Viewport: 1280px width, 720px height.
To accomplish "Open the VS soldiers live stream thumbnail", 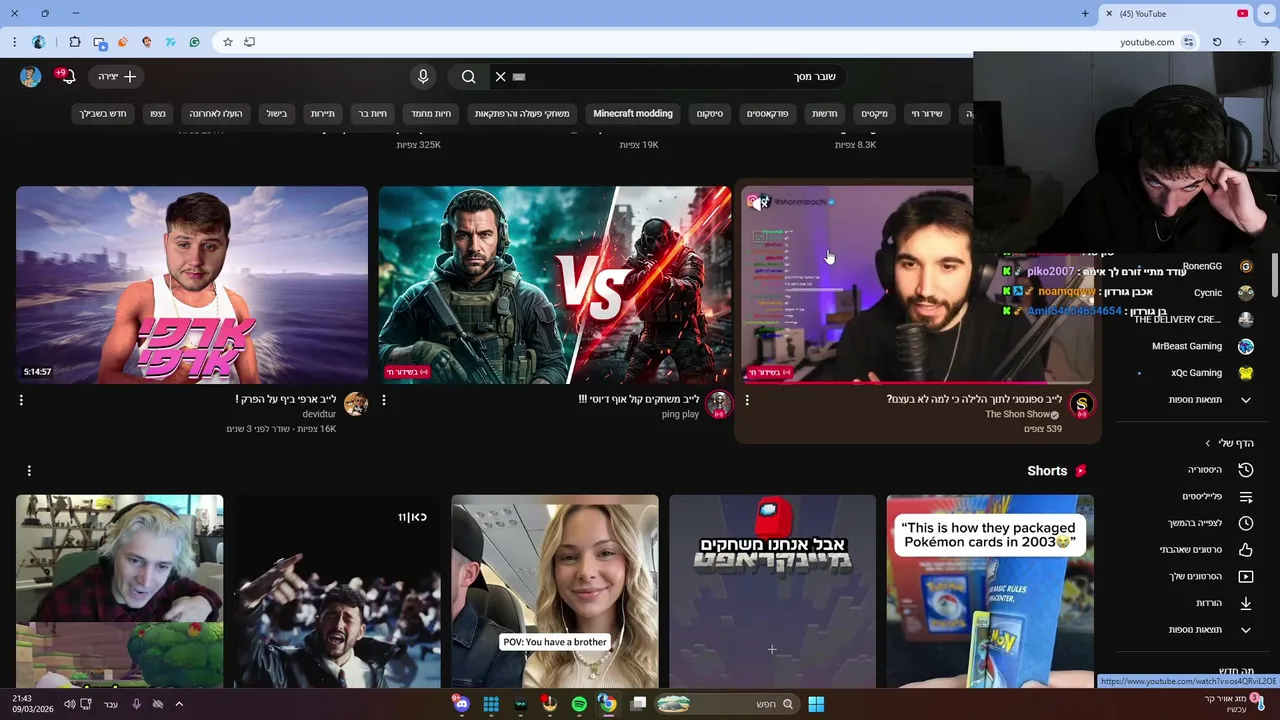I will point(555,285).
